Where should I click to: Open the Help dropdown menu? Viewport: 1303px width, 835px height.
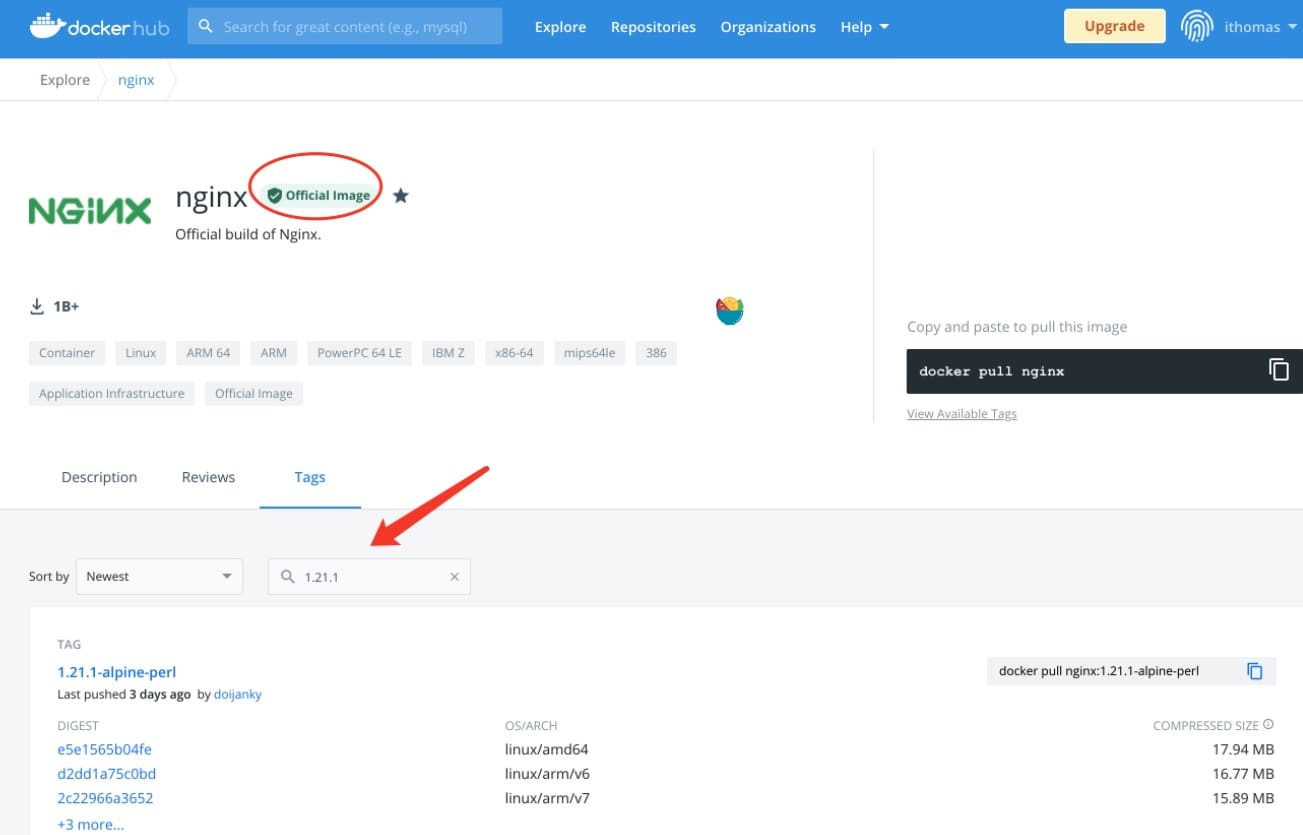[862, 27]
